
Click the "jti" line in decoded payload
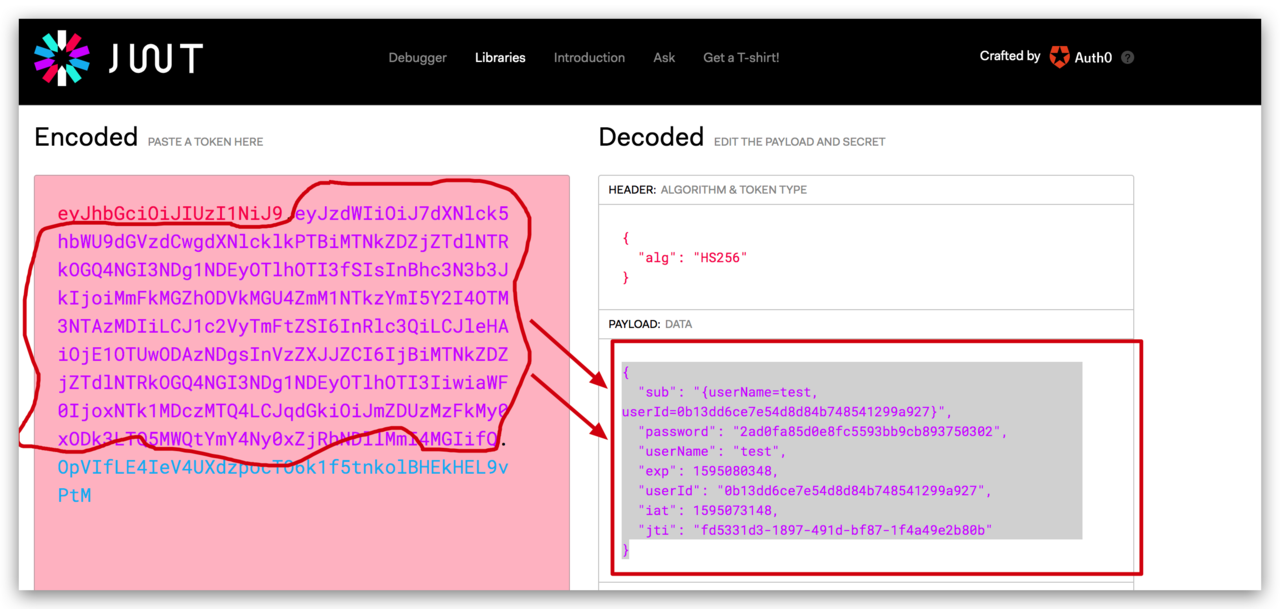[x=815, y=529]
